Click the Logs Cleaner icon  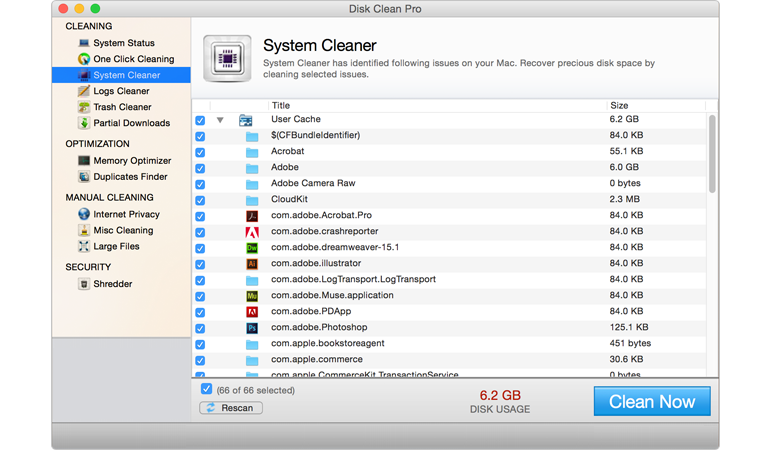pos(84,91)
